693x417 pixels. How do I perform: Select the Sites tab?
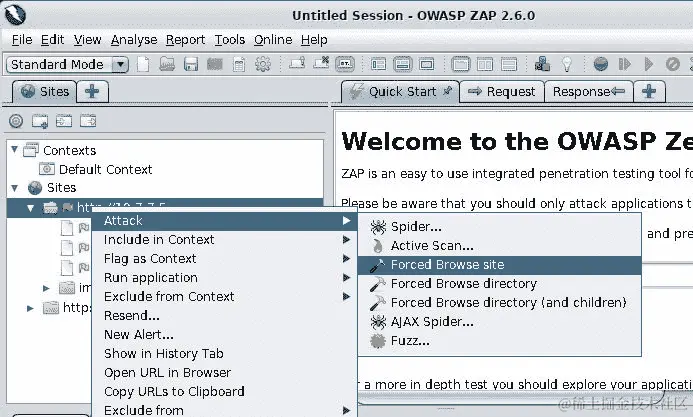(x=44, y=91)
